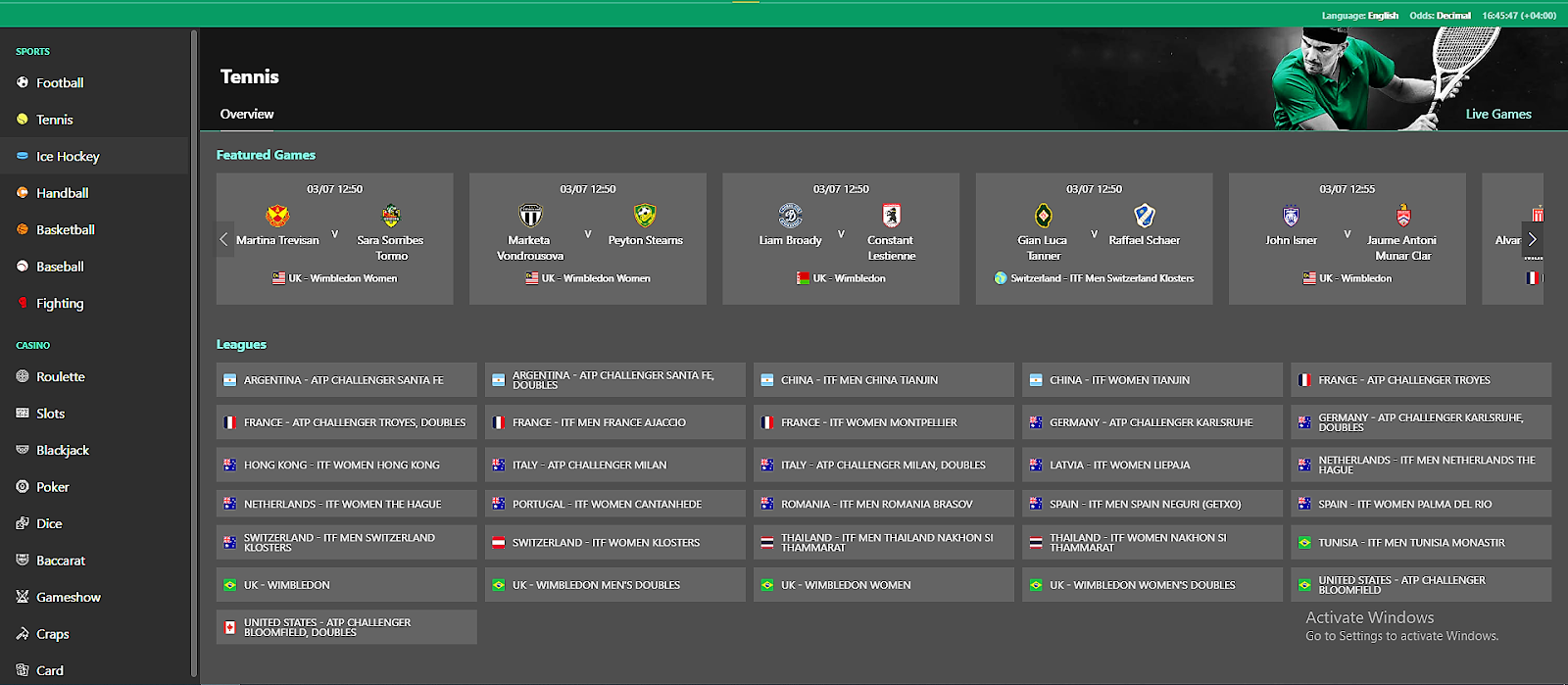This screenshot has width=1568, height=685.
Task: Select Handball in sports menu
Action: click(x=63, y=193)
